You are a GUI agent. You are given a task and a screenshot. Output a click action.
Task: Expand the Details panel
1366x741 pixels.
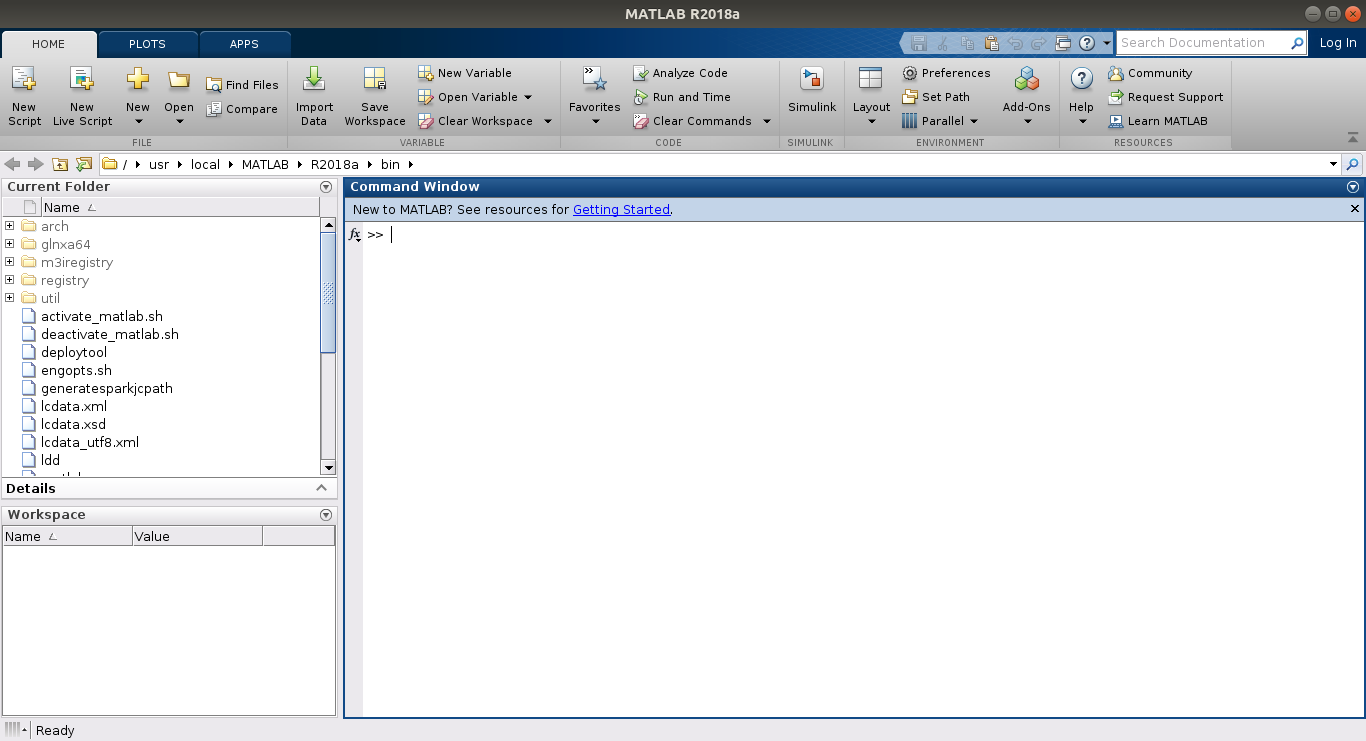click(321, 488)
